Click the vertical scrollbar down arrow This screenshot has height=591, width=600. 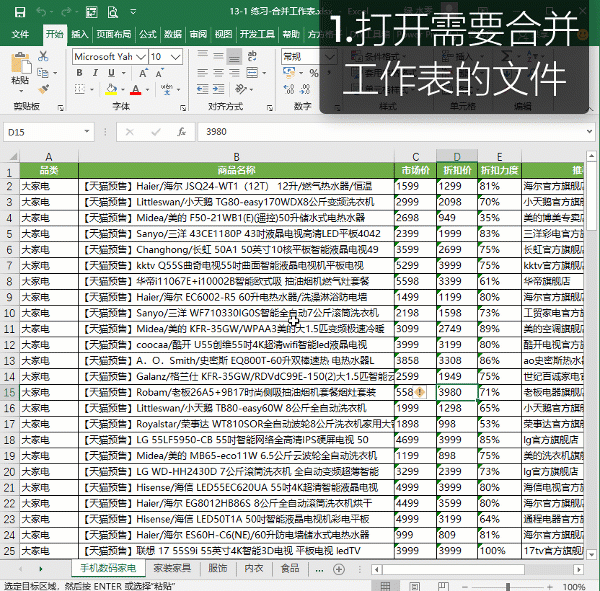(x=591, y=554)
